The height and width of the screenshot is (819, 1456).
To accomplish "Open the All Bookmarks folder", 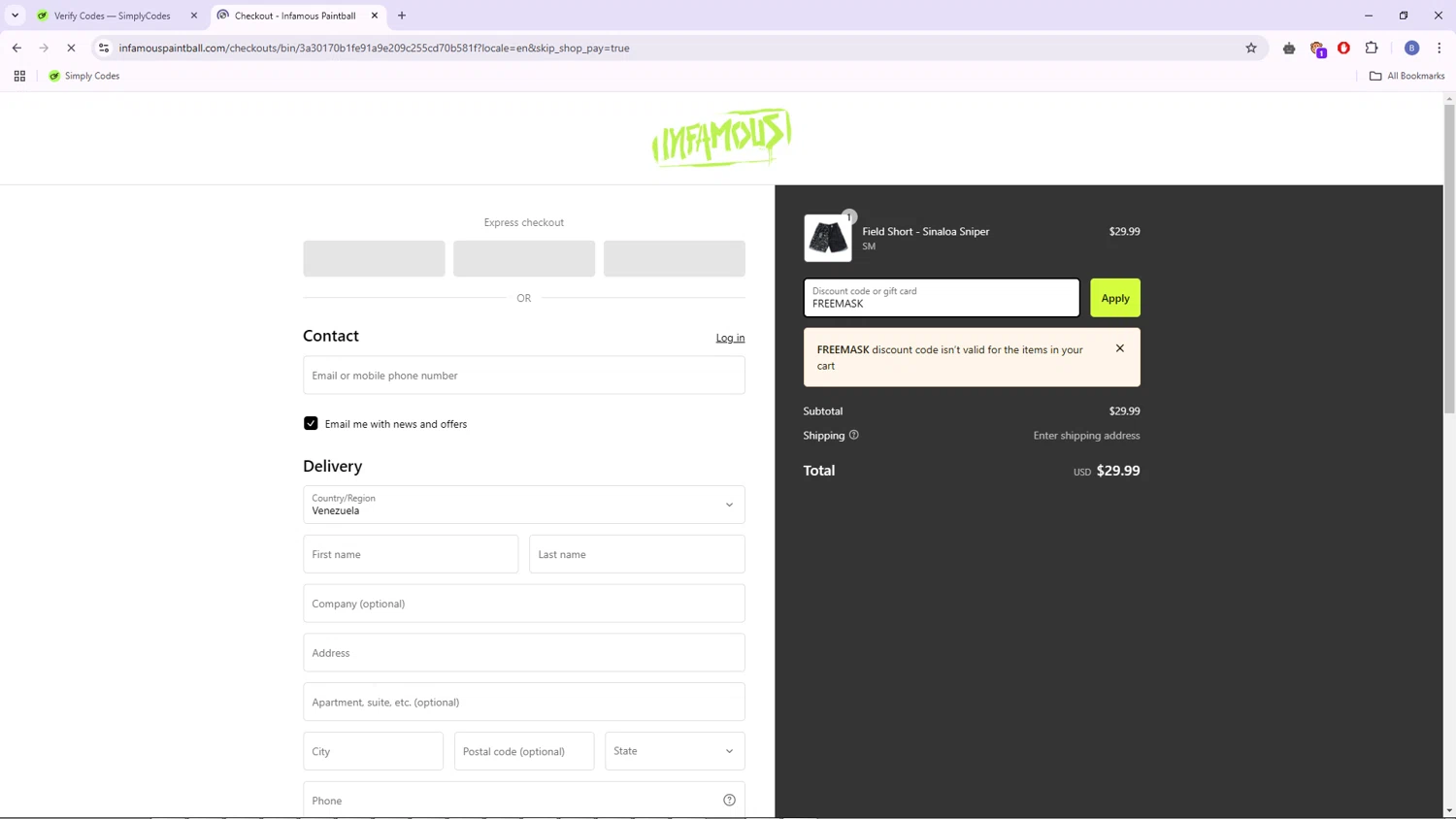I will 1406,76.
